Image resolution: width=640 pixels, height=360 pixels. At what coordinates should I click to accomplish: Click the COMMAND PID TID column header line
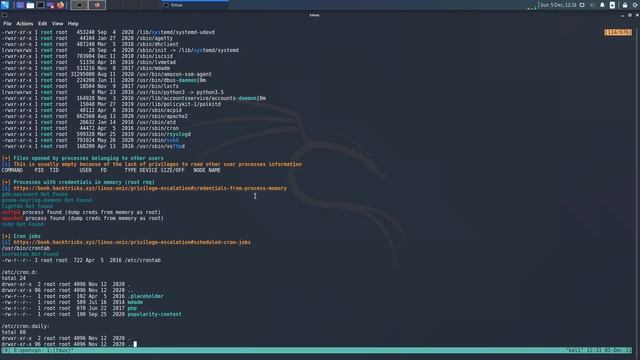111,170
